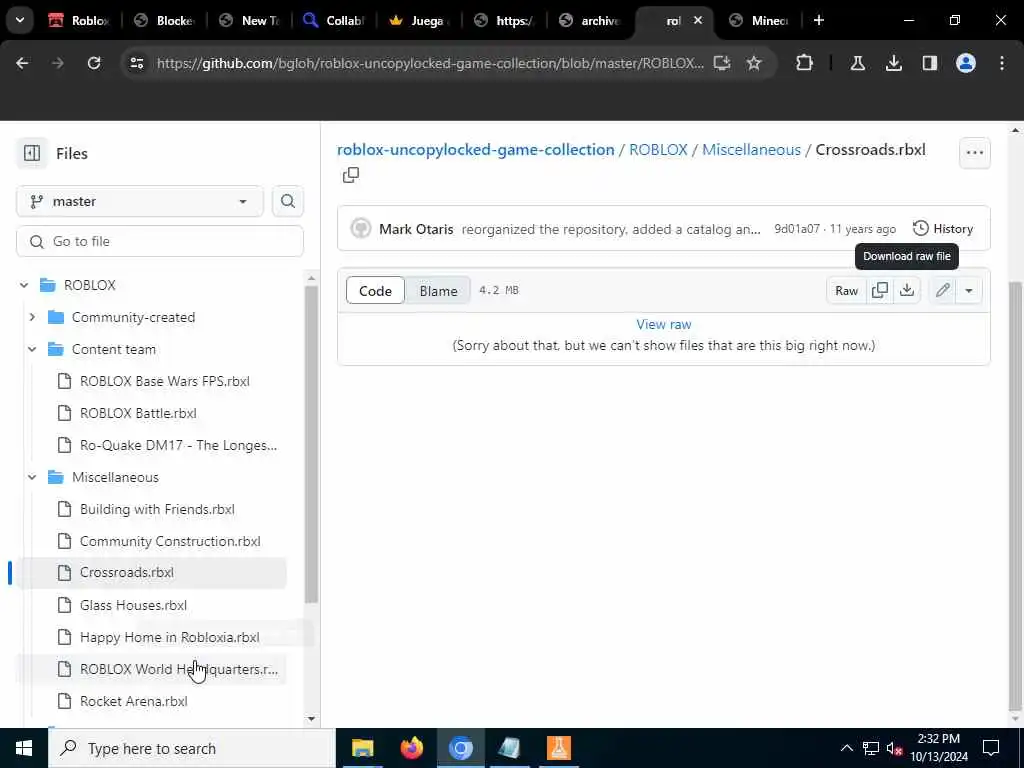1024x768 pixels.
Task: Switch to the Juega browser tab
Action: (419, 20)
